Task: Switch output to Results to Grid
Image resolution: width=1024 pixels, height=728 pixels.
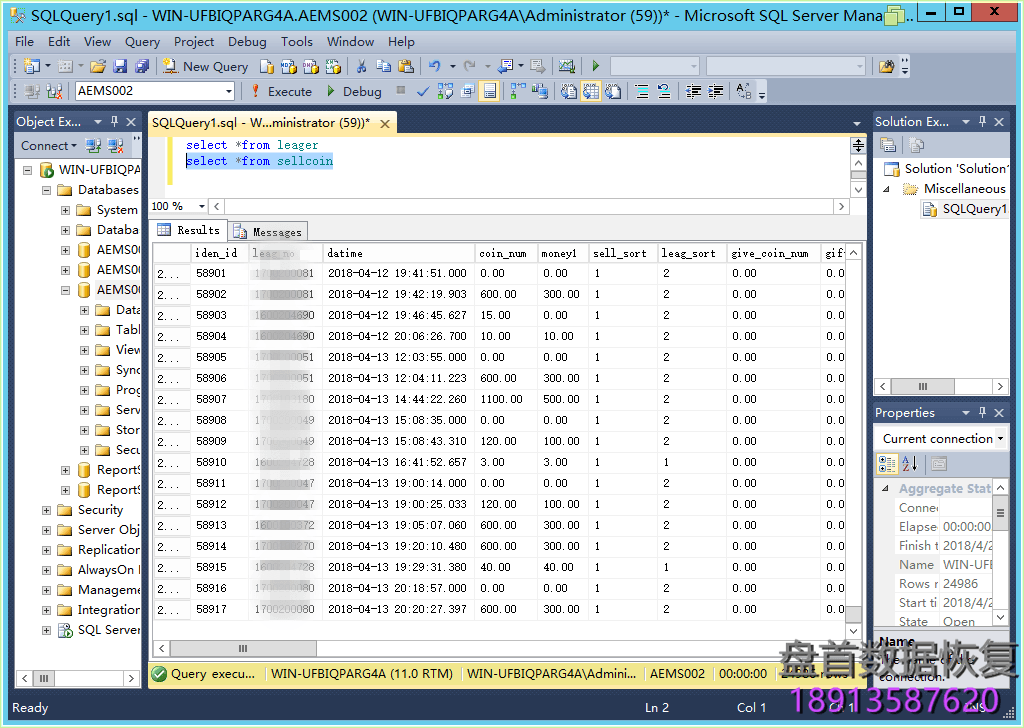Action: (590, 91)
